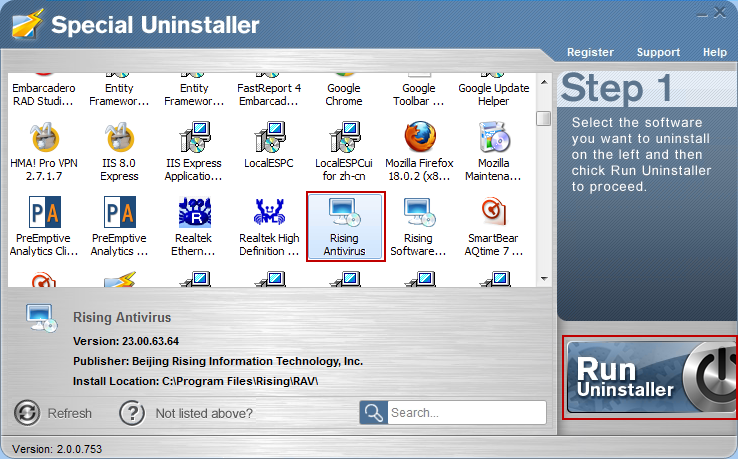Image resolution: width=738 pixels, height=459 pixels.
Task: Close the Special Uninstaller window
Action: coord(720,13)
